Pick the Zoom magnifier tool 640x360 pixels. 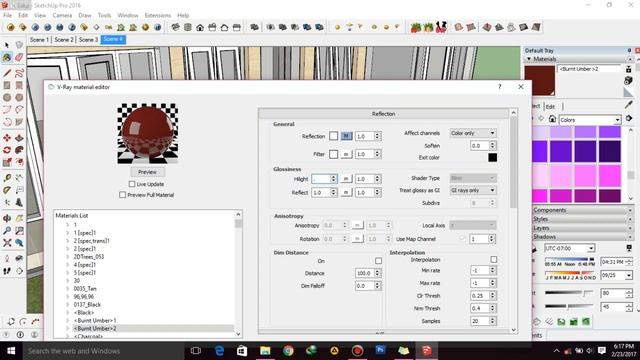7,231
